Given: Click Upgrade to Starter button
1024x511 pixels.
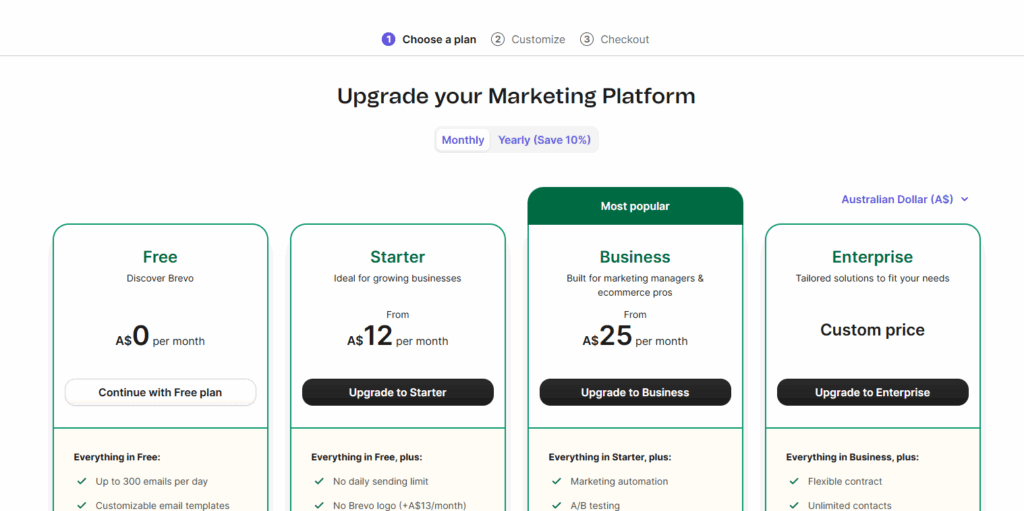Looking at the screenshot, I should [398, 393].
